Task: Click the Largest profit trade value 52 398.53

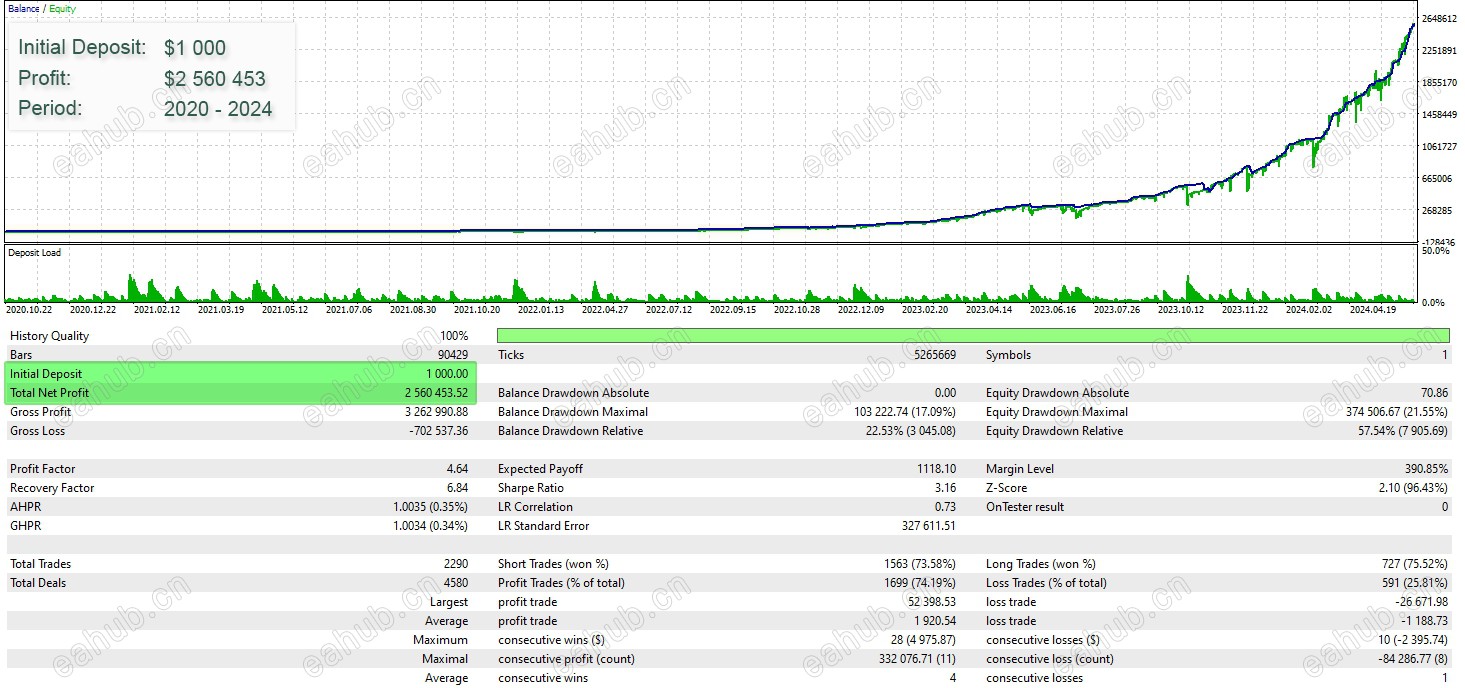Action: 932,602
